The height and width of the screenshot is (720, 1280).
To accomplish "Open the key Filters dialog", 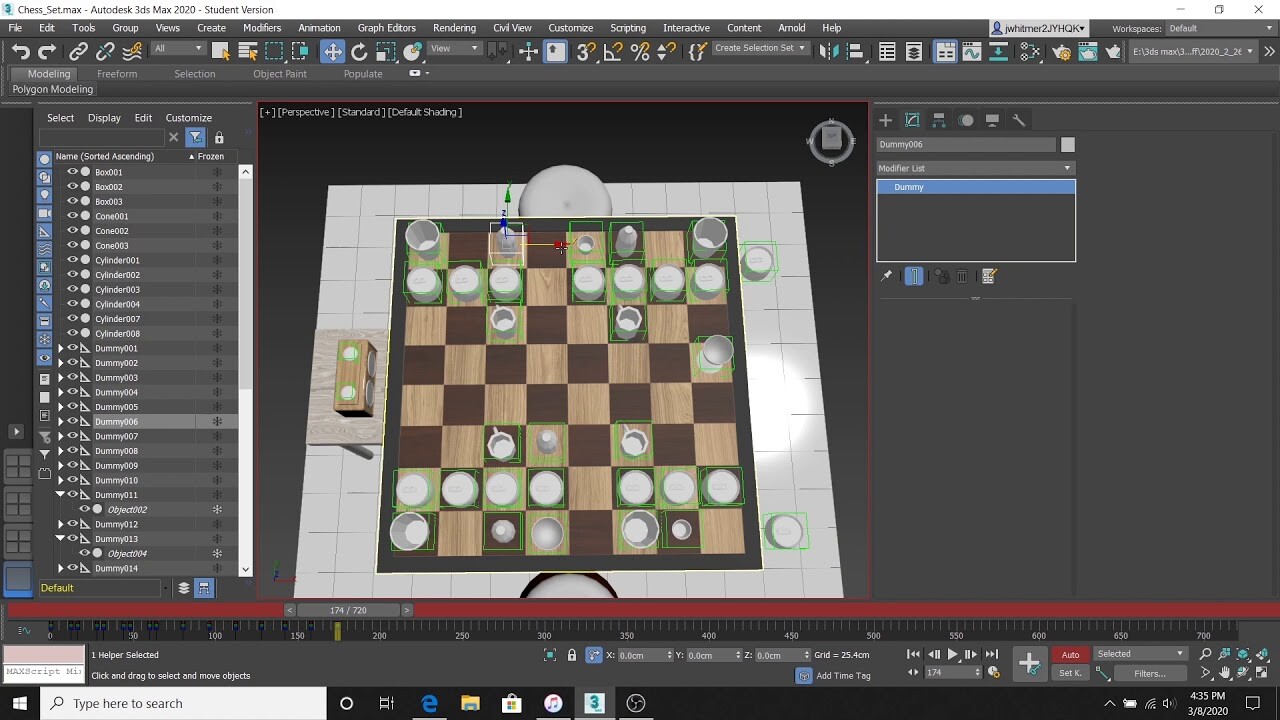I will [x=1150, y=673].
